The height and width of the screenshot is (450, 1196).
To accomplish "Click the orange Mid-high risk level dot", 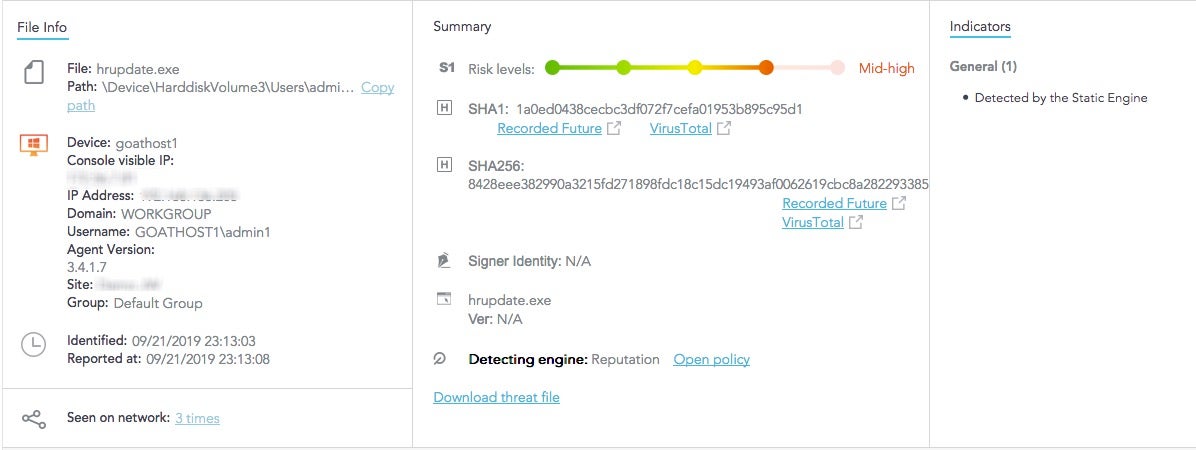I will 766,68.
